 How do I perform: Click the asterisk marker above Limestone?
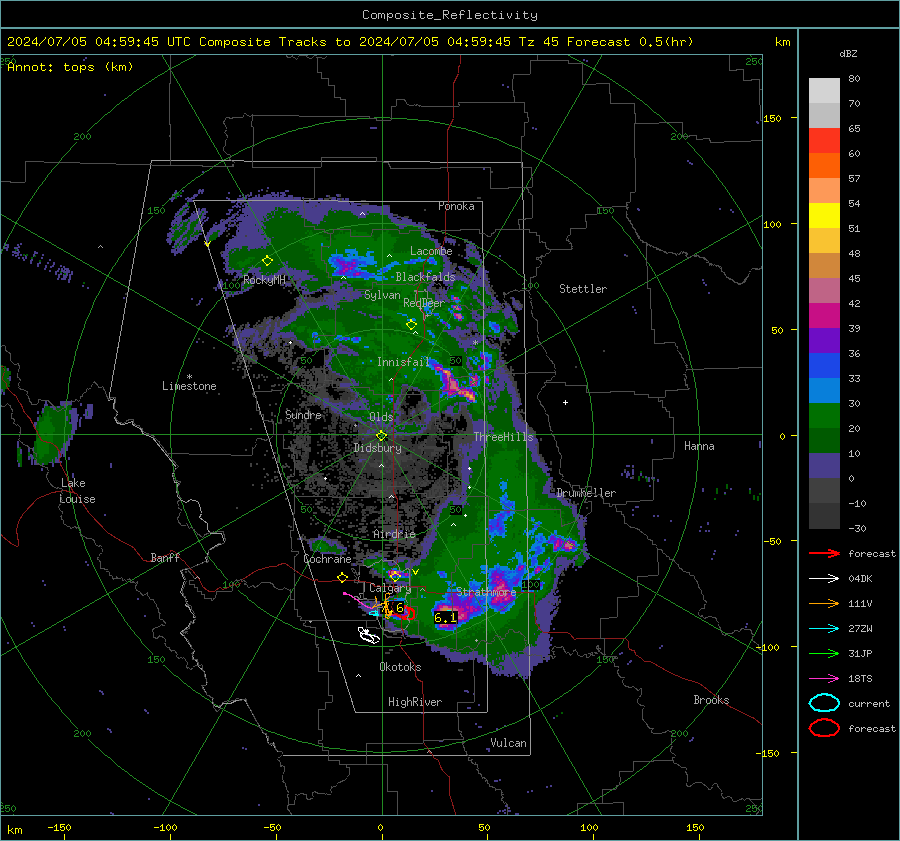pos(189,377)
